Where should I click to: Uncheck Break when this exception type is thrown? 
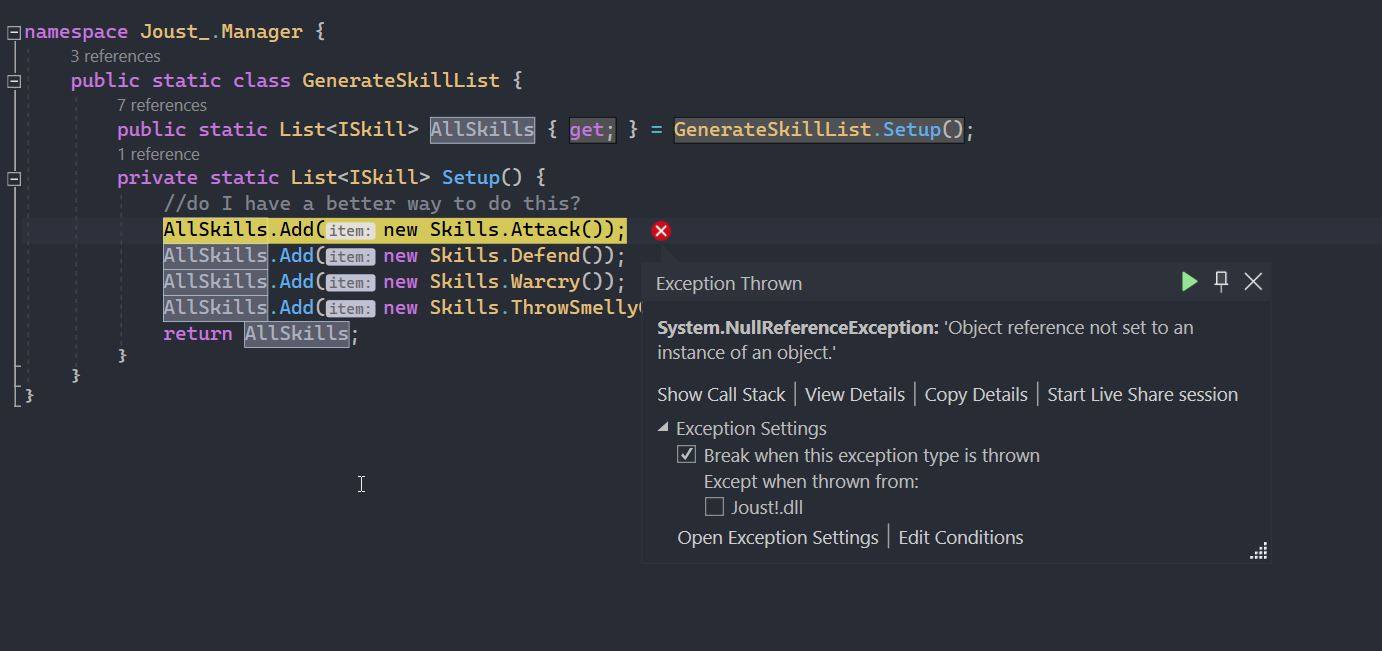687,455
